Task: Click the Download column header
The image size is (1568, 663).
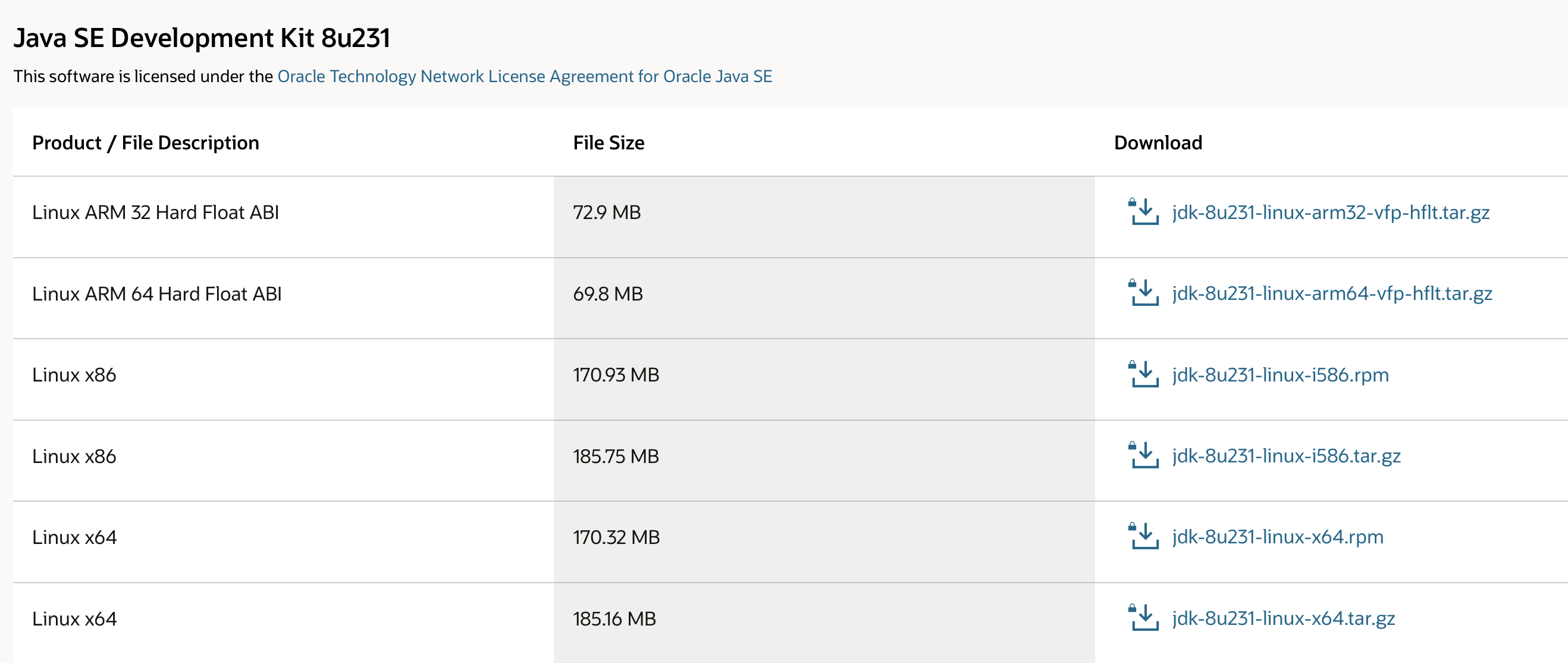Action: point(1157,142)
